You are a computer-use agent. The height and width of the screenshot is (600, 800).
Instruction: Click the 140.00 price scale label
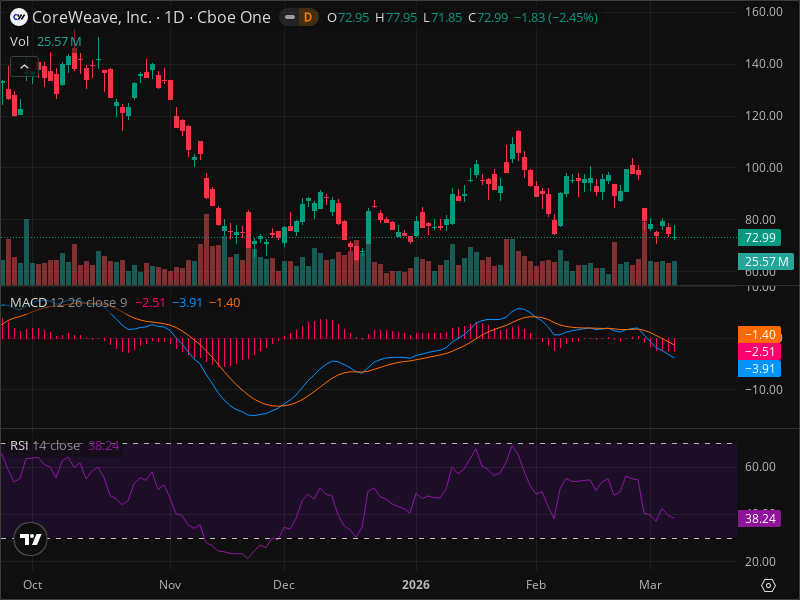[x=763, y=64]
